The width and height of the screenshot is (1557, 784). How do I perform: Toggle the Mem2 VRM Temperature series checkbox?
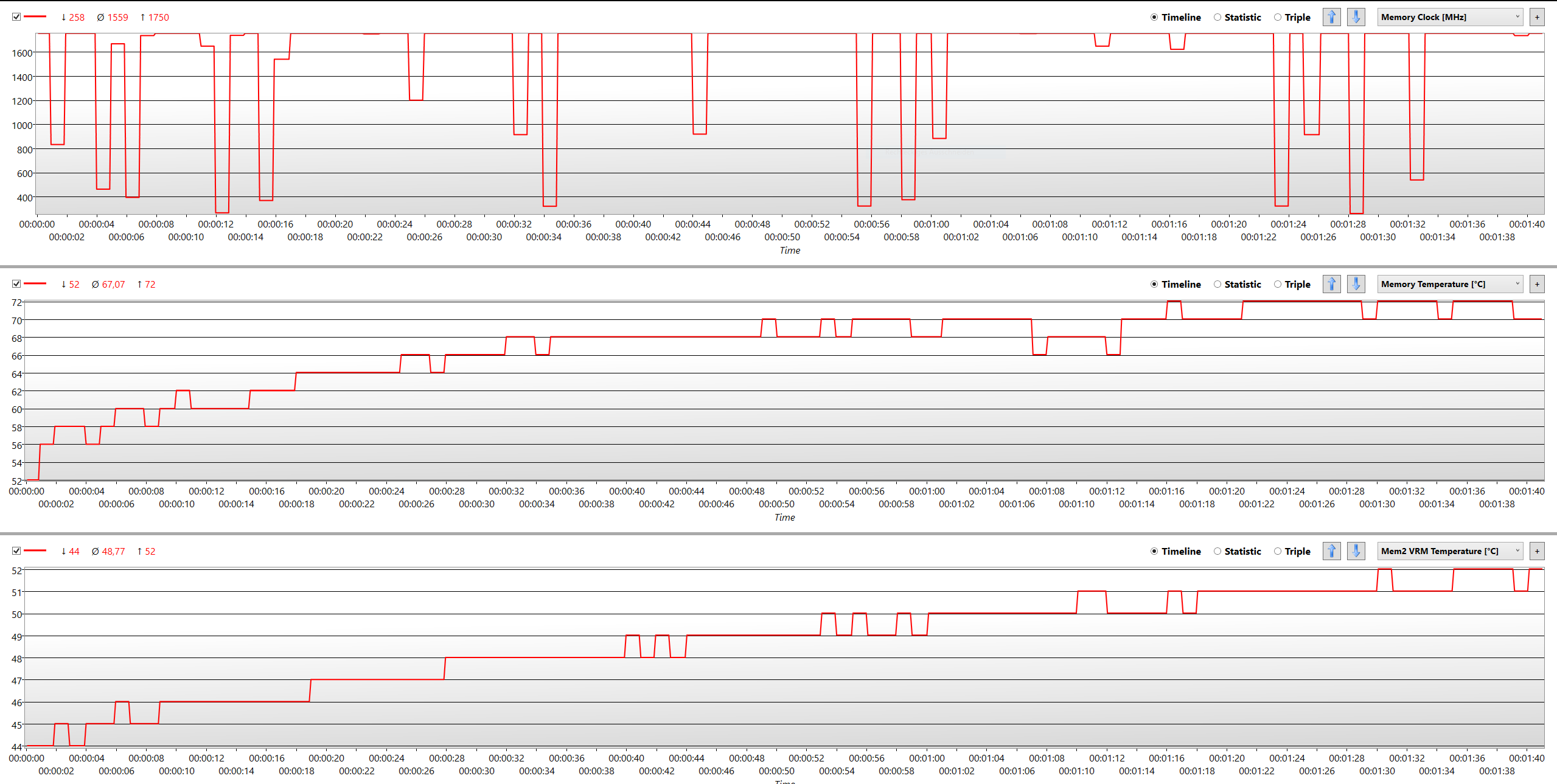(16, 551)
